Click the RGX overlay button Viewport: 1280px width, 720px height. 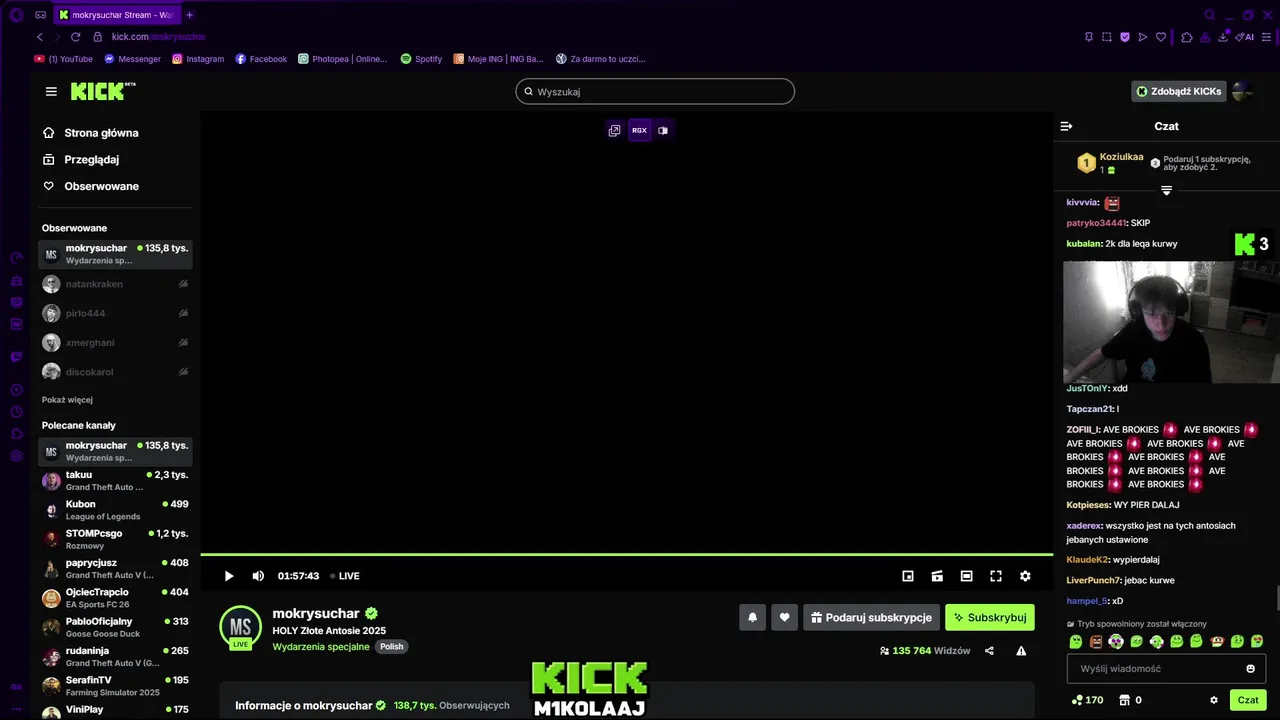(x=639, y=130)
